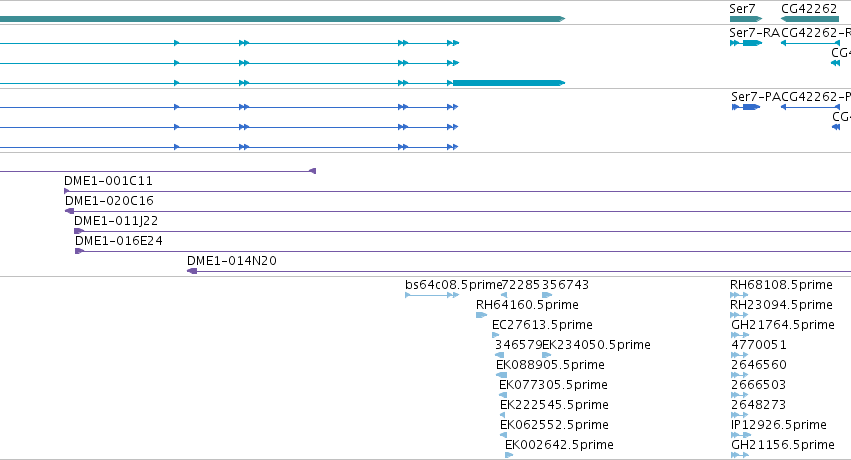851x460 pixels.
Task: Open EST EK222545.5prime
Action: [554, 405]
